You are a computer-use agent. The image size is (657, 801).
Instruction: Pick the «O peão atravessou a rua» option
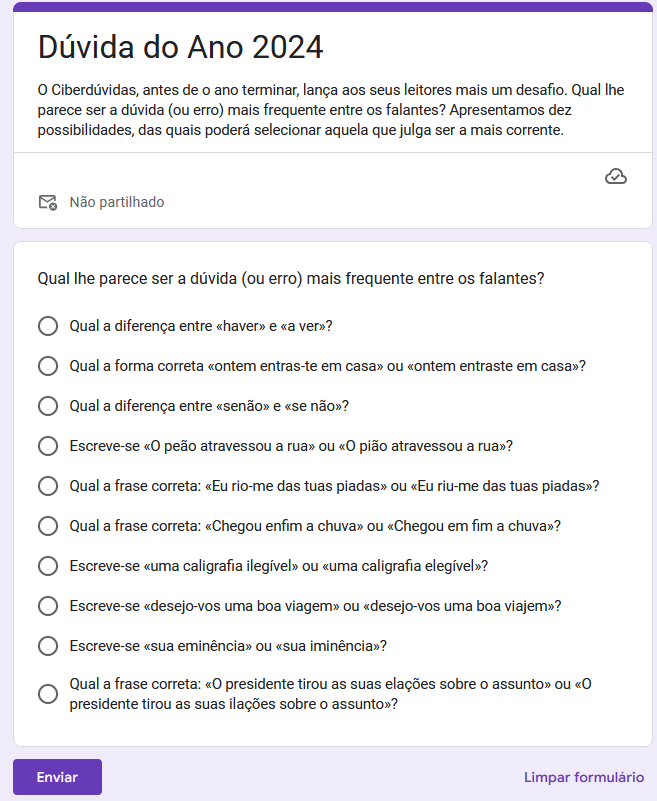(47, 446)
